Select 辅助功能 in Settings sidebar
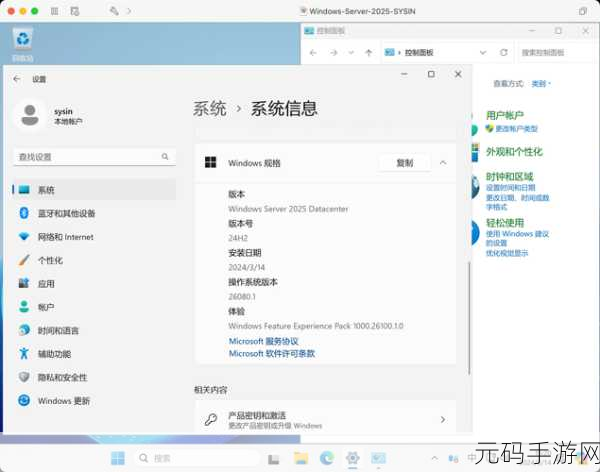The width and height of the screenshot is (600, 472). 95,354
